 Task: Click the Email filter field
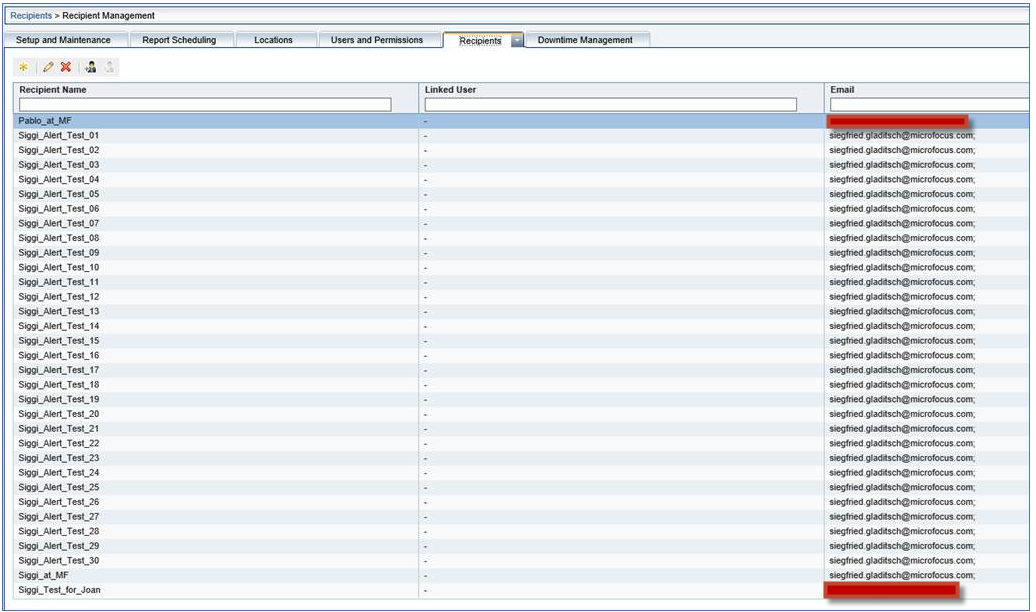930,103
